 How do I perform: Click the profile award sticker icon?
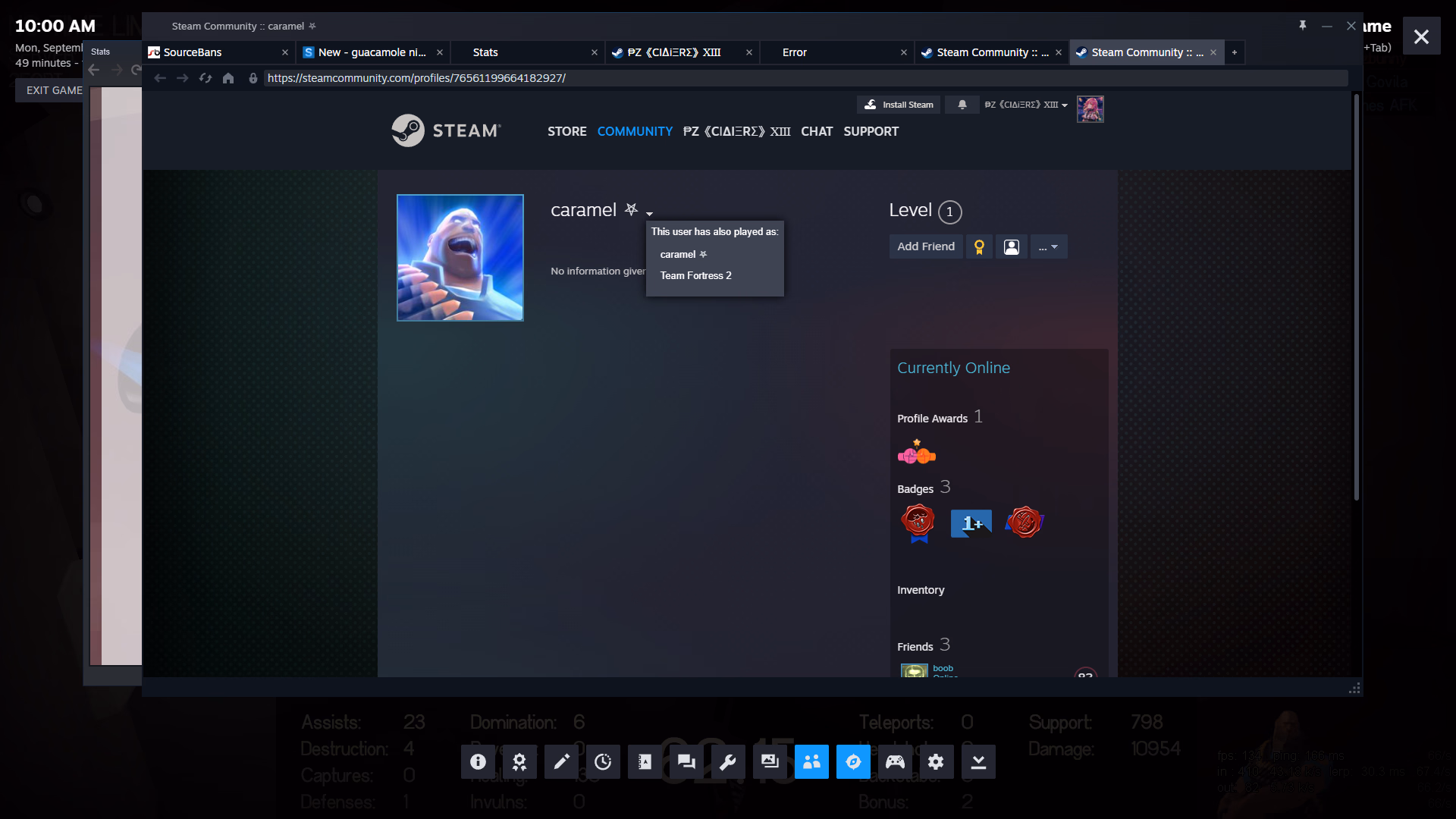pyautogui.click(x=917, y=453)
